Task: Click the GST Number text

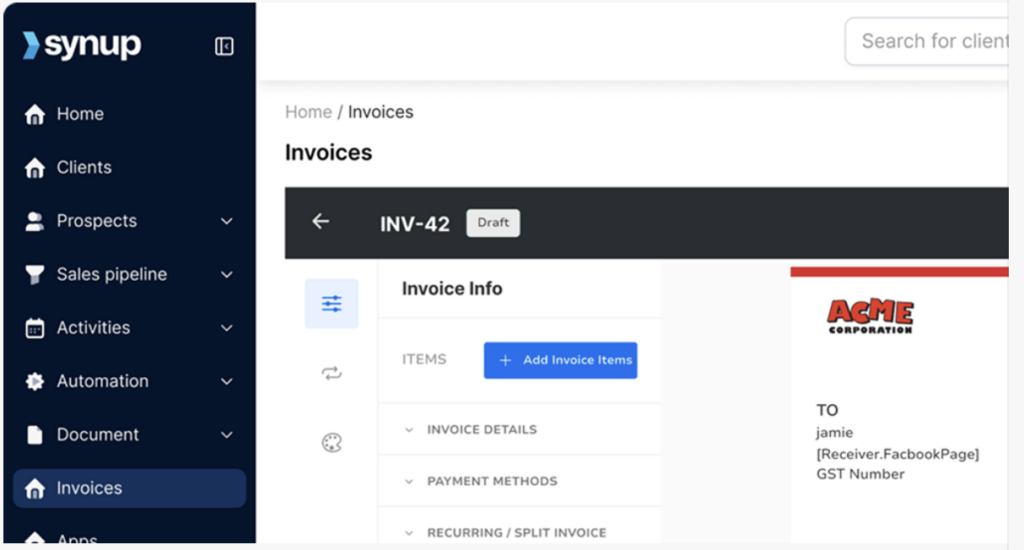Action: [x=860, y=474]
